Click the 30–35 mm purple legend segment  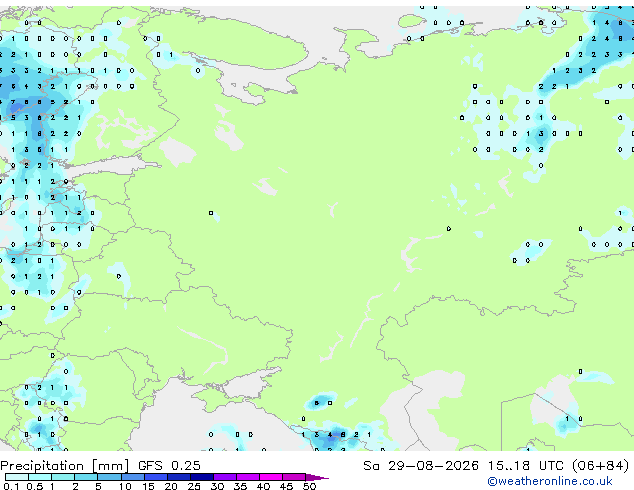[225, 477]
